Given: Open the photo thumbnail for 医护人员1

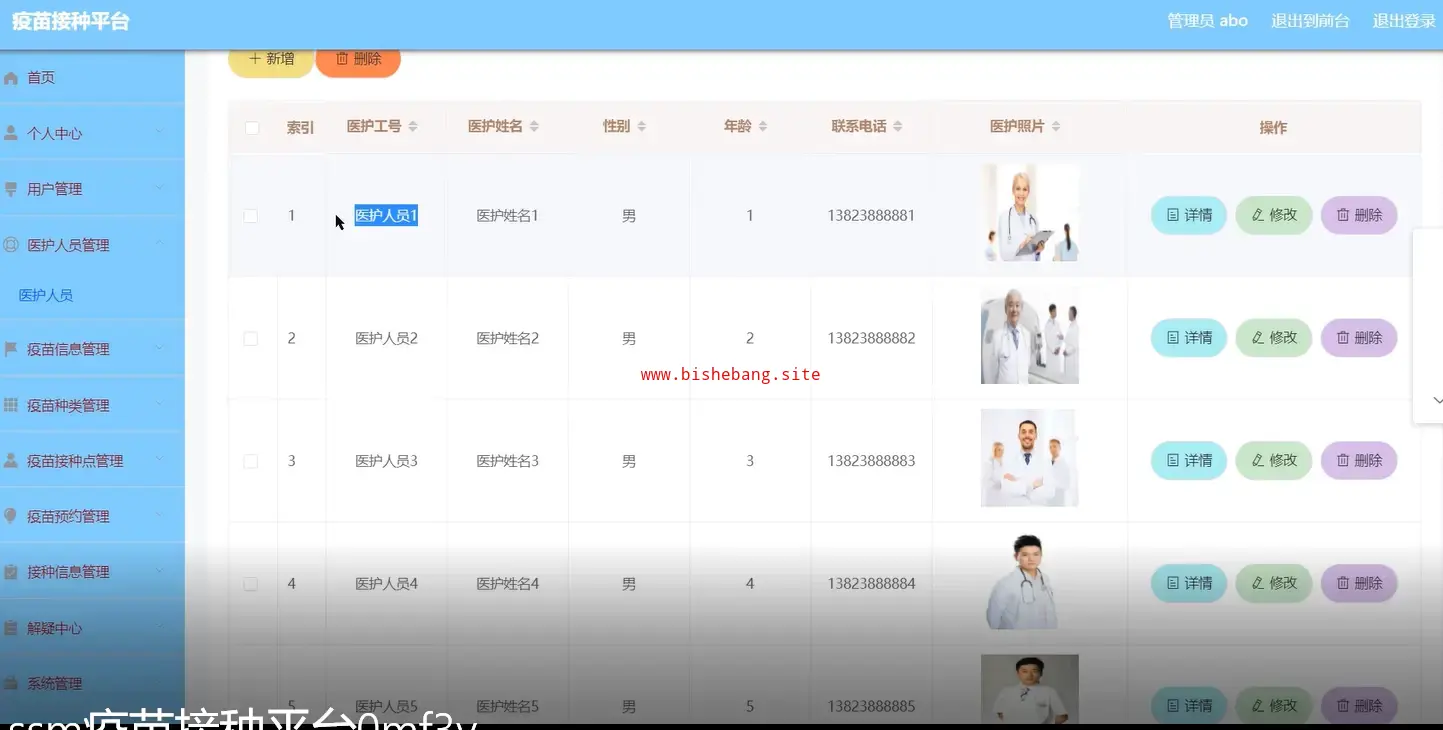Looking at the screenshot, I should (1030, 213).
